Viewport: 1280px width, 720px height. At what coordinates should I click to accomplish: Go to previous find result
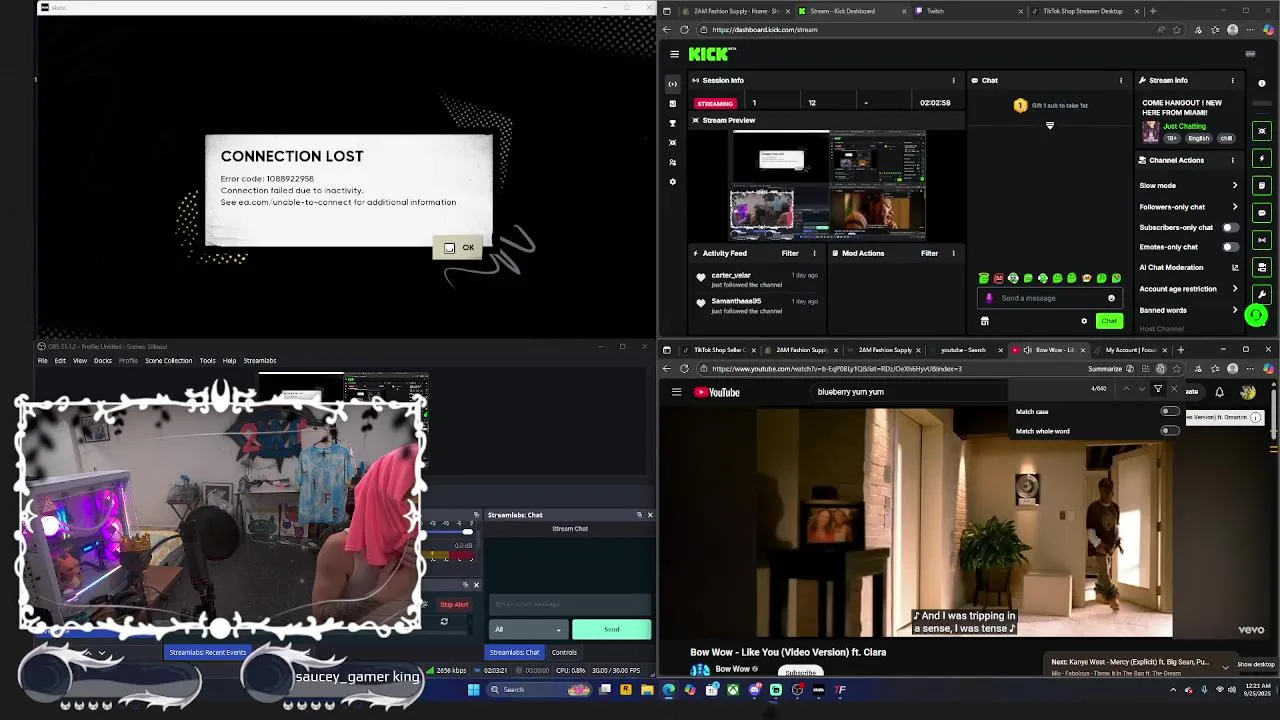click(x=1127, y=388)
